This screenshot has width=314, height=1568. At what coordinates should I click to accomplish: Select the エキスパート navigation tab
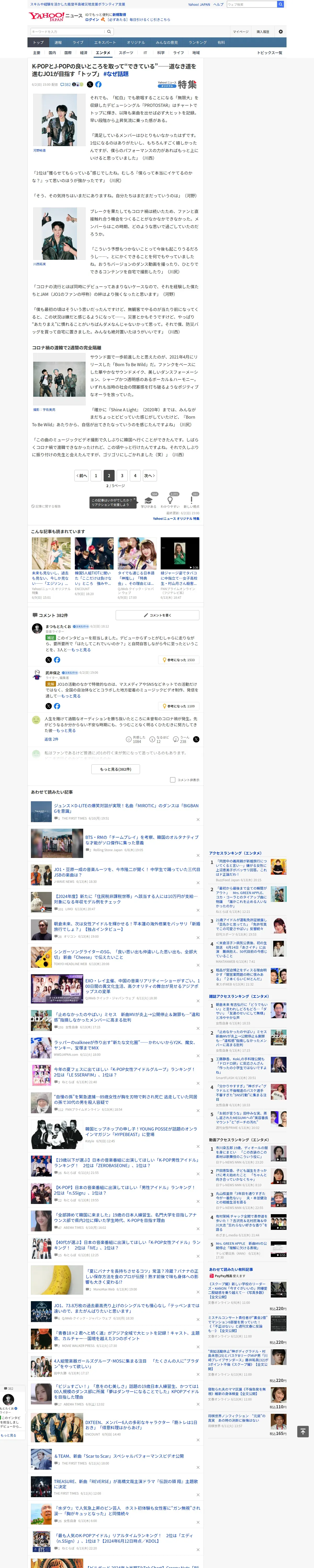pos(105,43)
